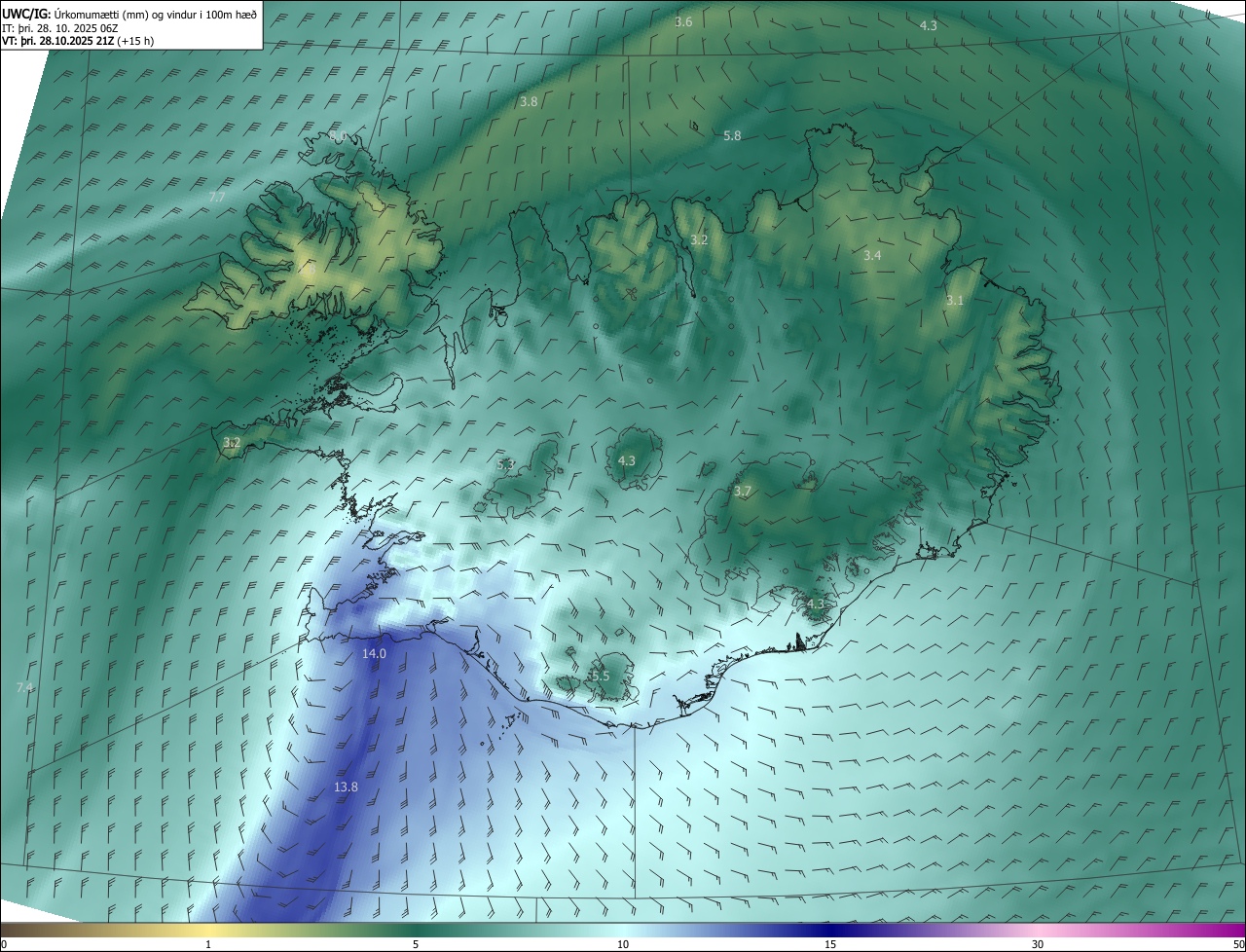
Task: Click the 5 tick on the color scale
Action: pos(416,944)
